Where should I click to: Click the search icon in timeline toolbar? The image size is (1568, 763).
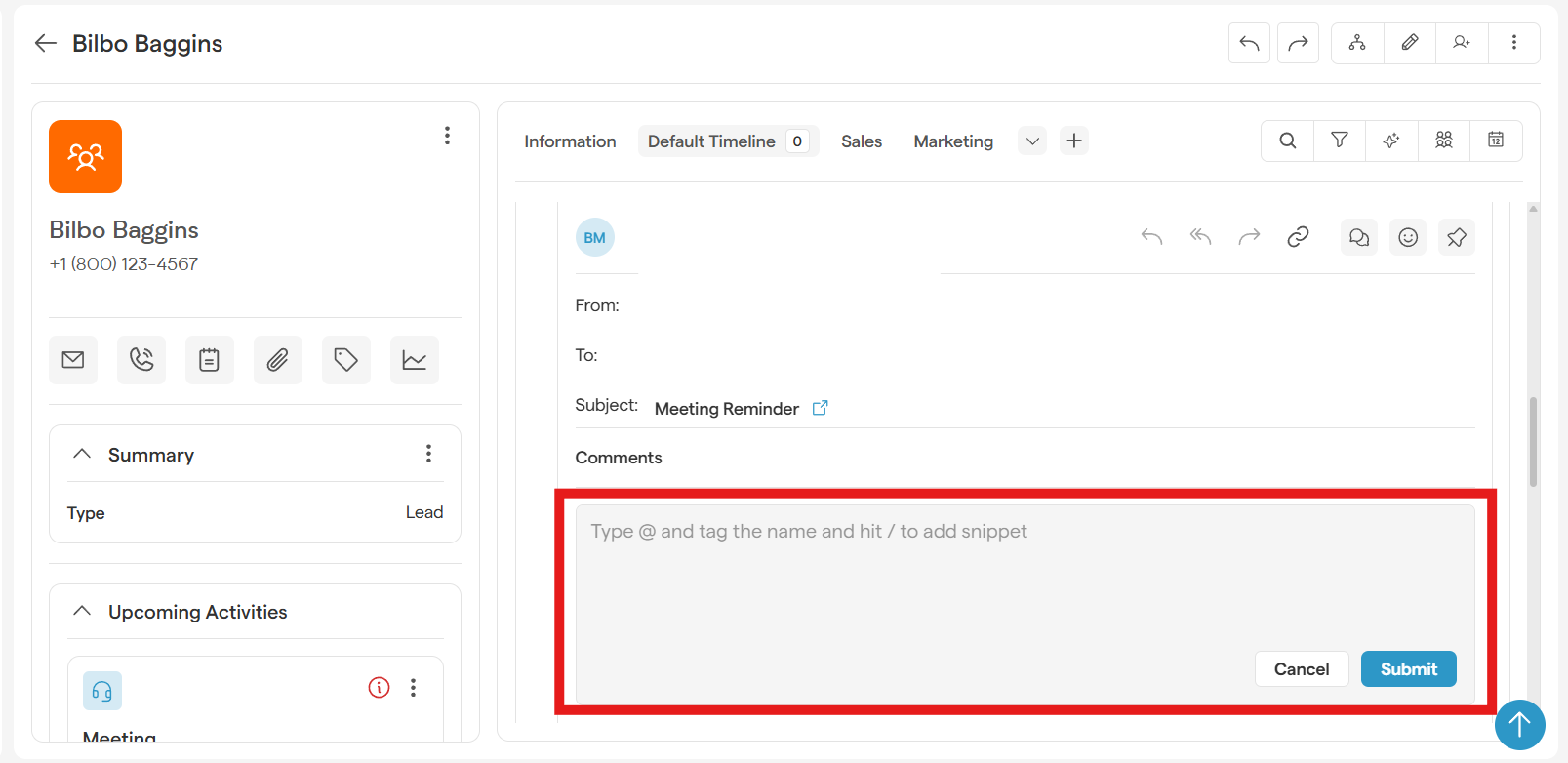point(1288,141)
